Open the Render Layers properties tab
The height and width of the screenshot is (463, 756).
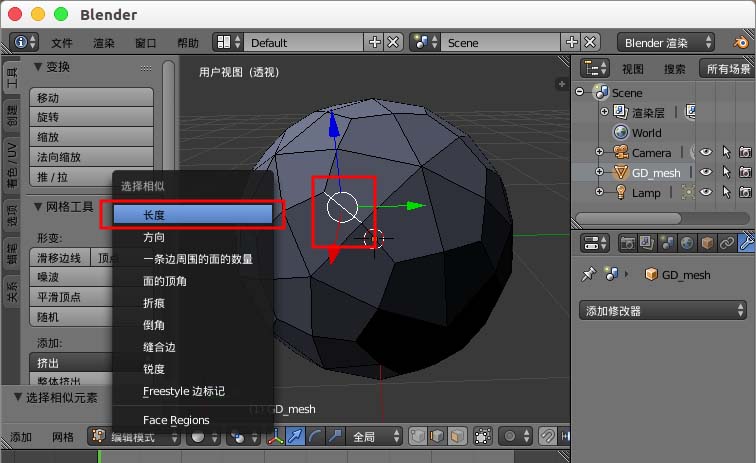[x=647, y=243]
